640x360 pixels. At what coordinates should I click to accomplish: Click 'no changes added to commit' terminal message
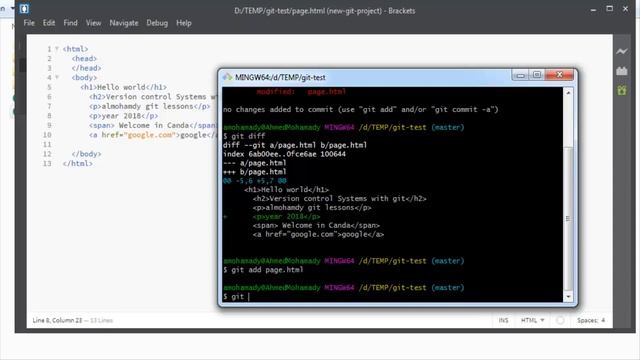pyautogui.click(x=360, y=109)
